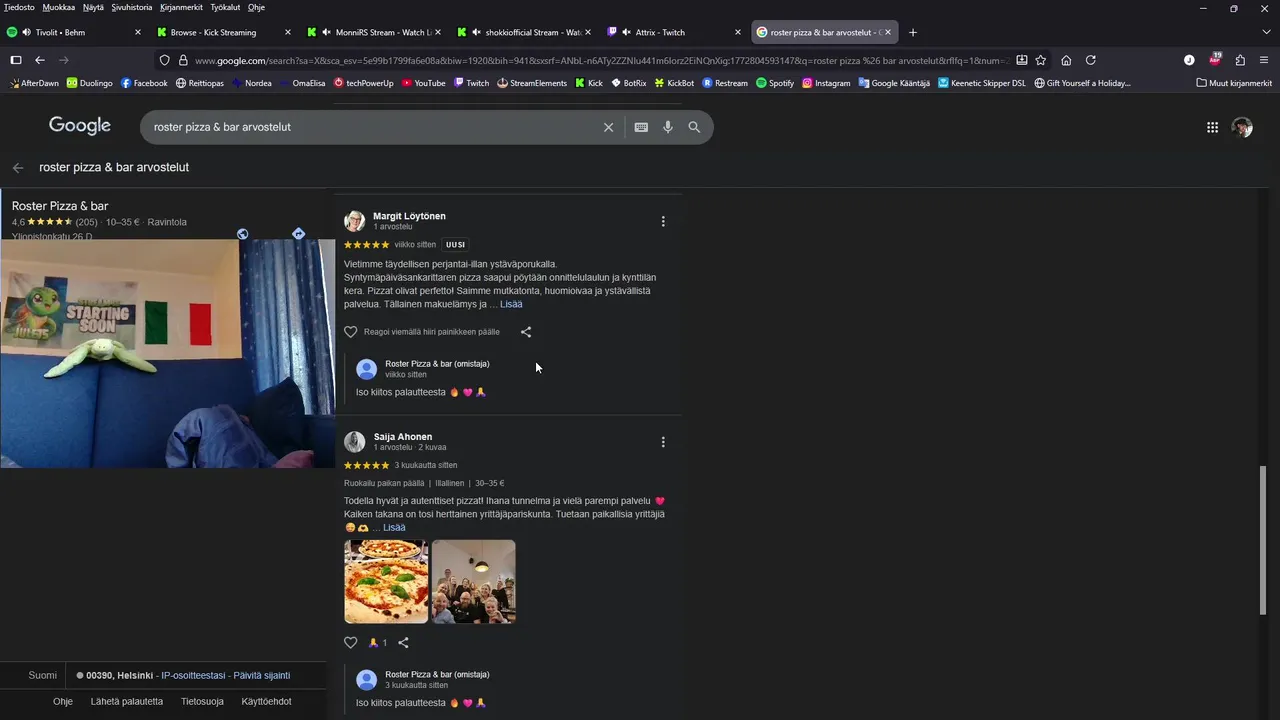
Task: Reload the current page
Action: coord(1091,60)
